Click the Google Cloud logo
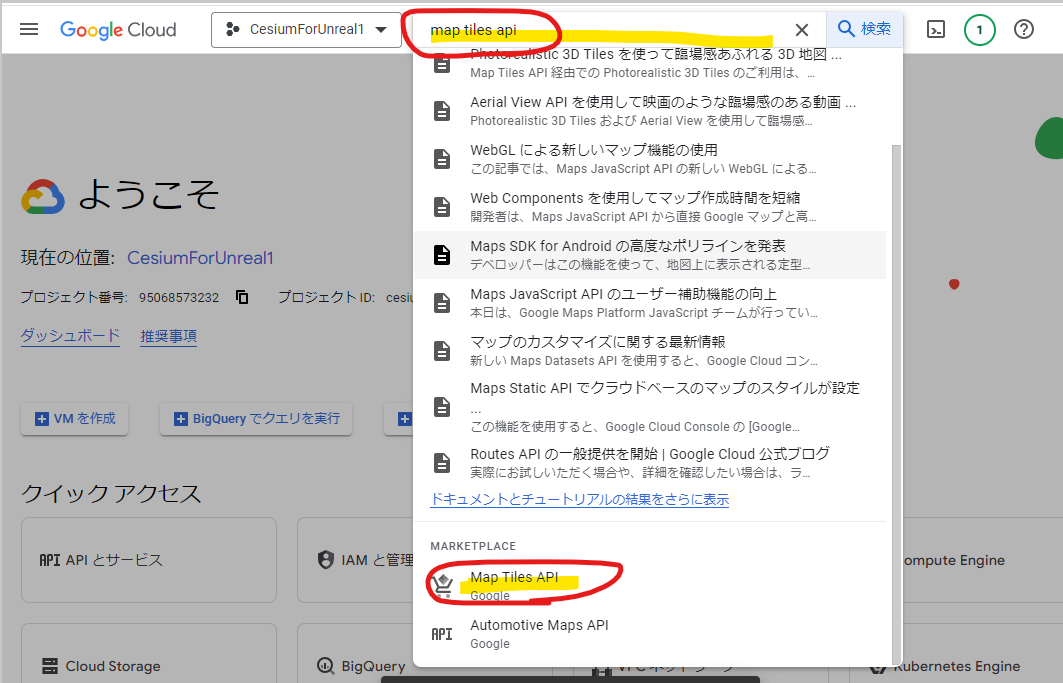The width and height of the screenshot is (1063, 683). (x=118, y=30)
